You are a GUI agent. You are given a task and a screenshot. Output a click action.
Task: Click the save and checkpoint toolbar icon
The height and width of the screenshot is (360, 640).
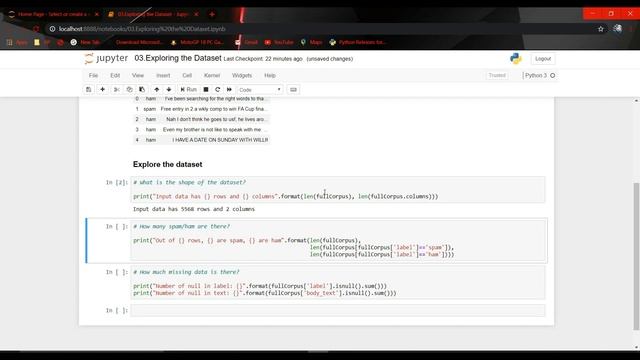(x=89, y=89)
